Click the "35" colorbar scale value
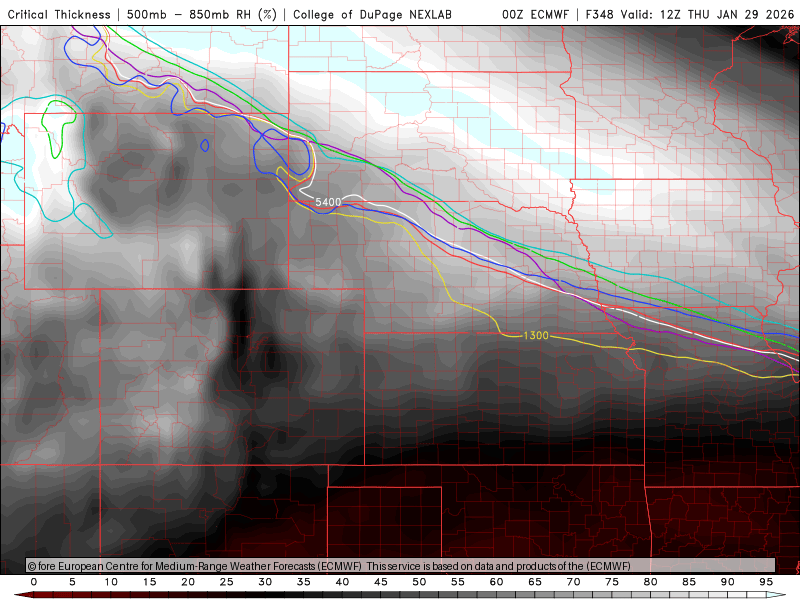The image size is (800, 600). [304, 582]
